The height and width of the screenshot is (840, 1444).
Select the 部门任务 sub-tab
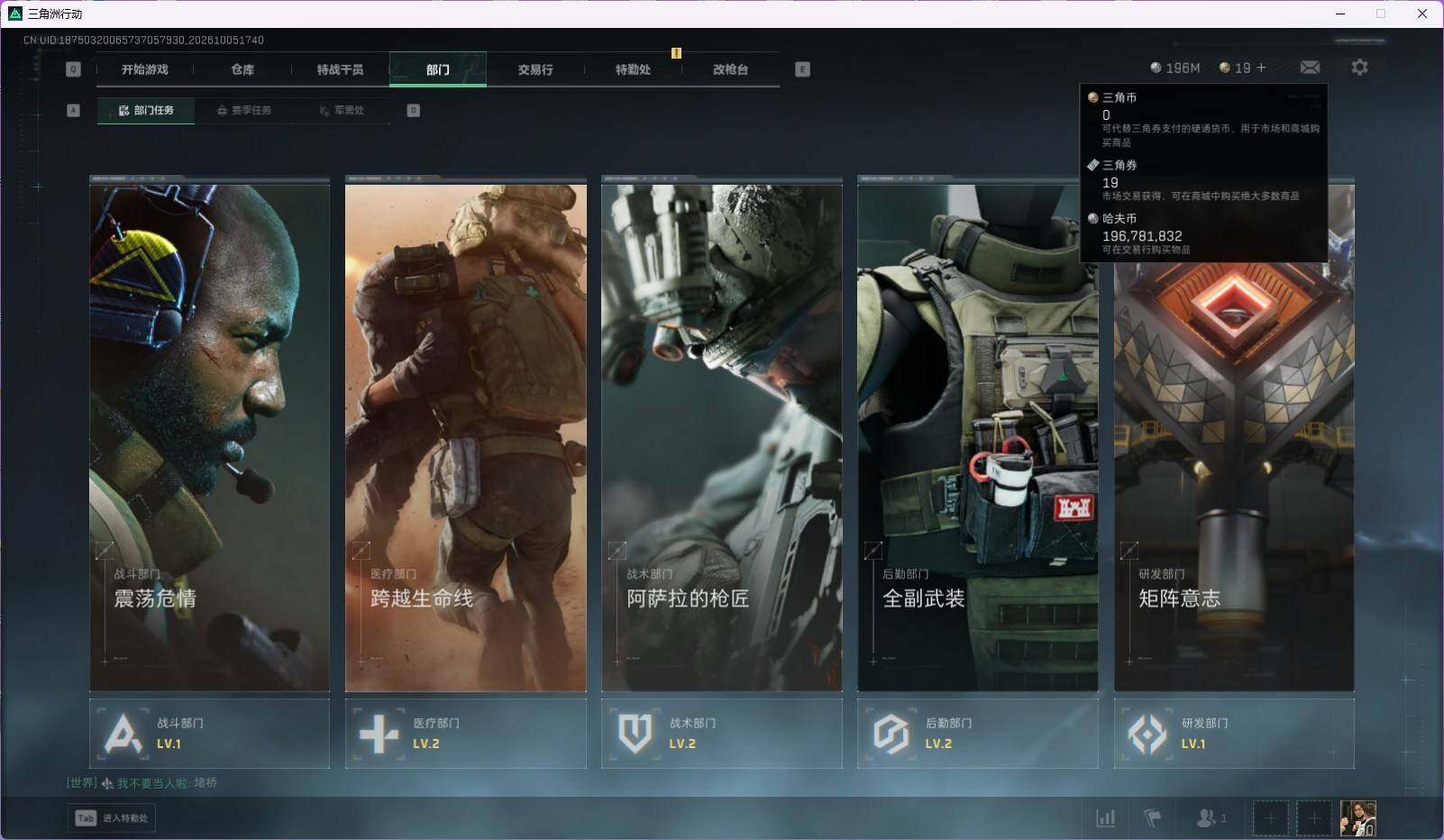146,110
